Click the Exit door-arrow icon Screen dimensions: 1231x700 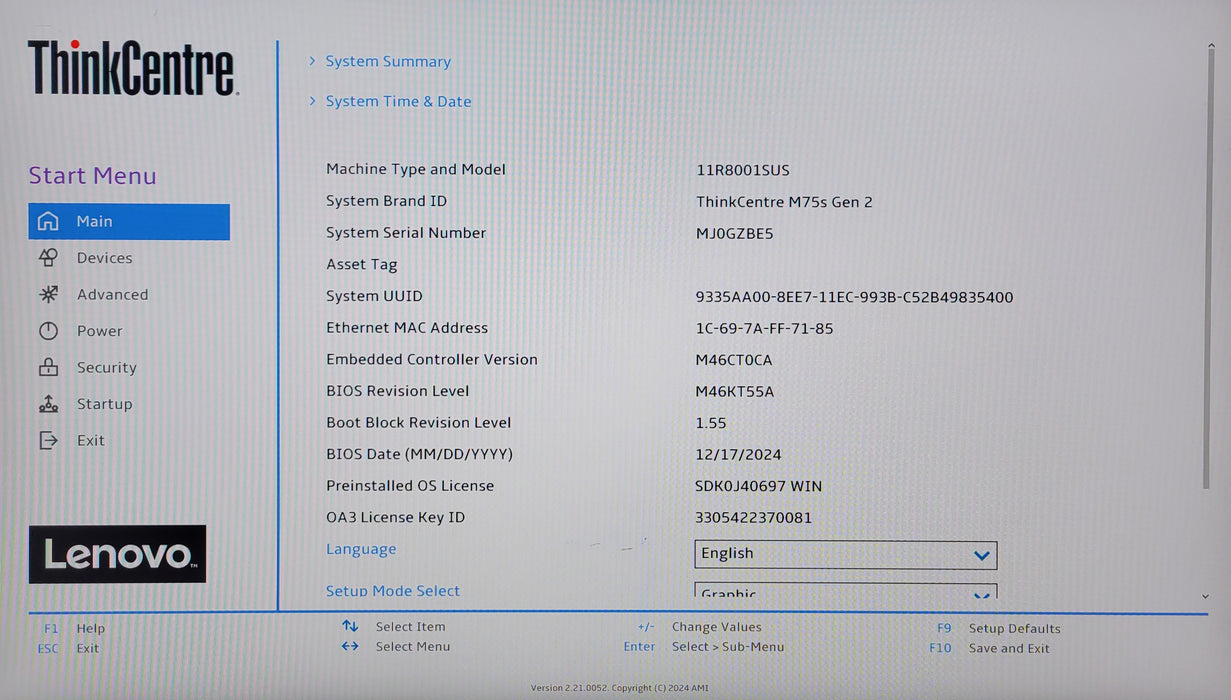(x=48, y=440)
